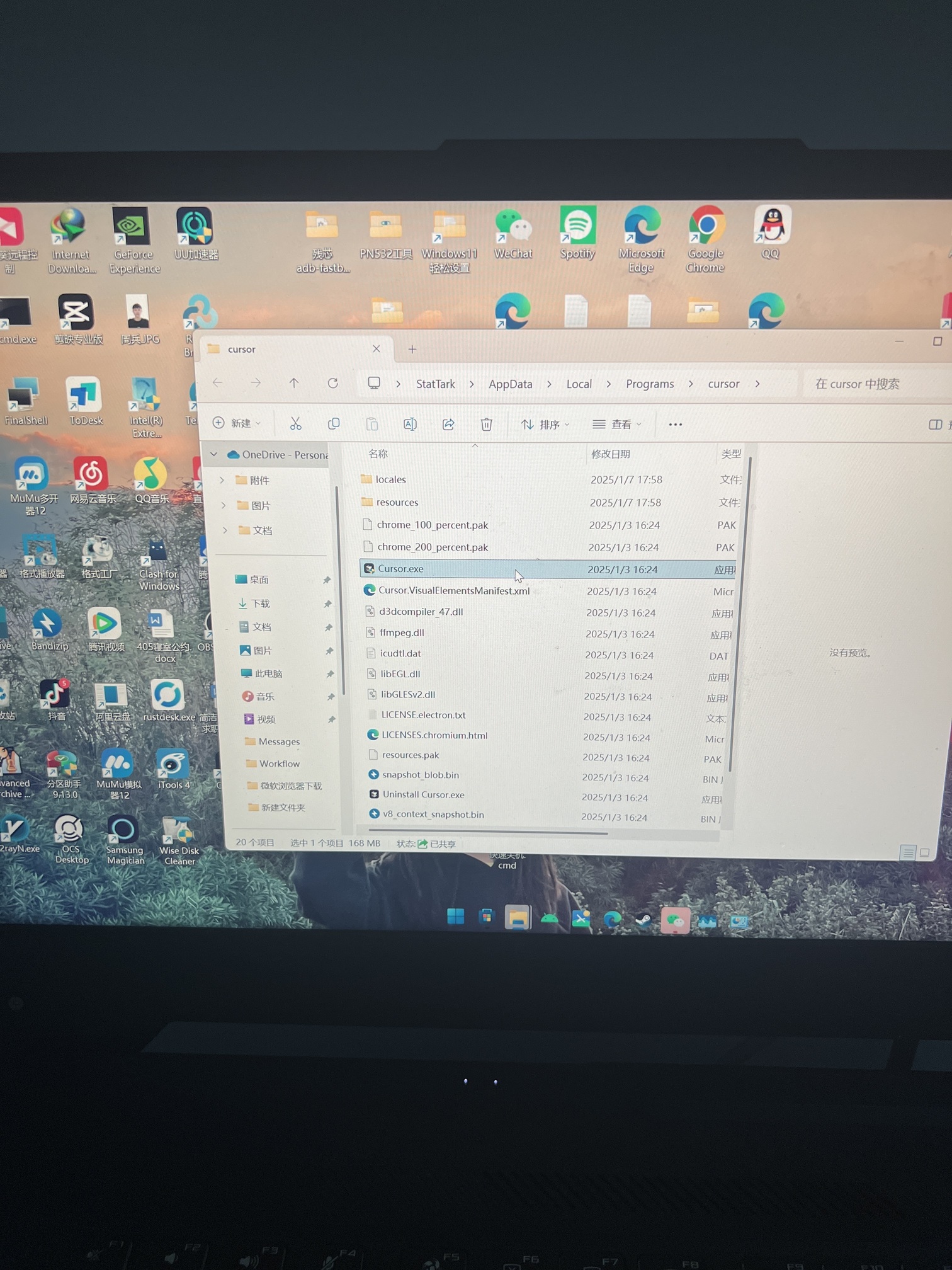This screenshot has width=952, height=1270.
Task: Select Workflow folder in navigation pane
Action: click(279, 764)
